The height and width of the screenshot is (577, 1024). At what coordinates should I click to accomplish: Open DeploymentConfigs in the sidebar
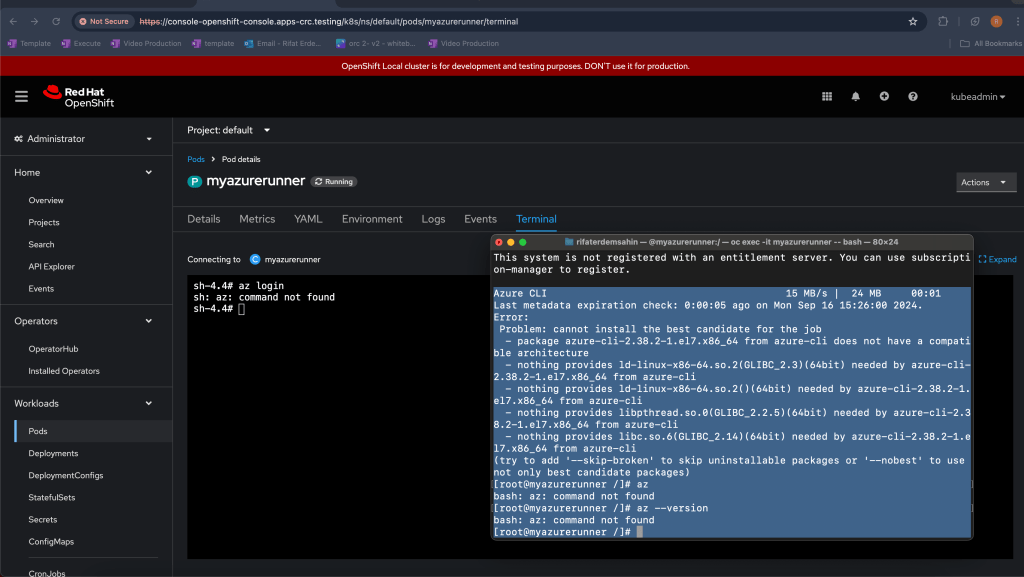66,476
